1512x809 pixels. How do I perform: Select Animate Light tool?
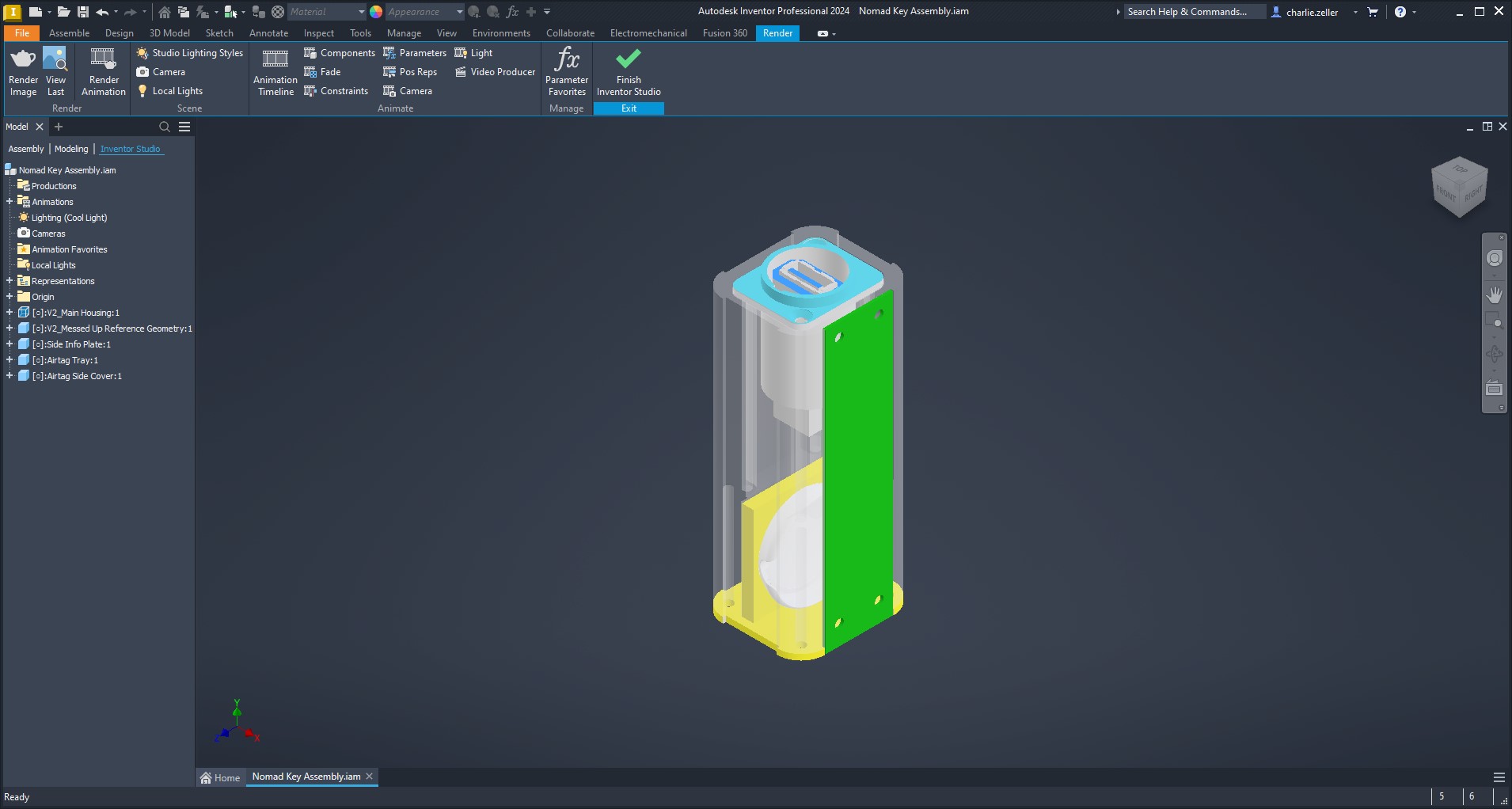coord(473,53)
